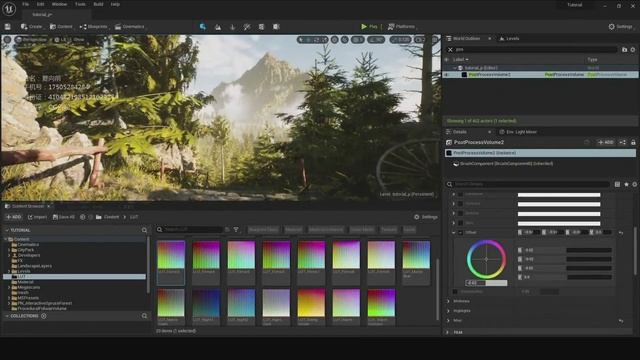Click the filter icon in Content Browser
Image resolution: width=640 pixels, height=360 pixels.
(x=236, y=230)
